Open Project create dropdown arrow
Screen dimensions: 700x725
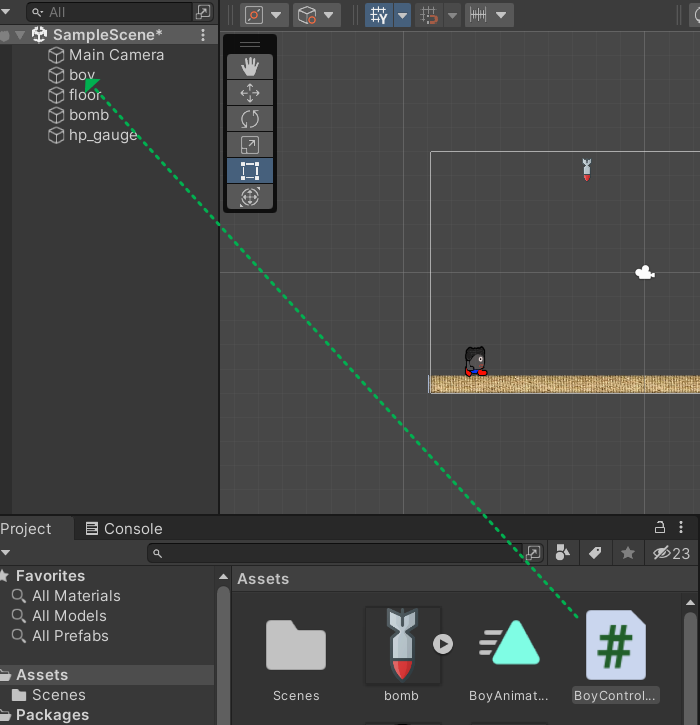pyautogui.click(x=6, y=553)
